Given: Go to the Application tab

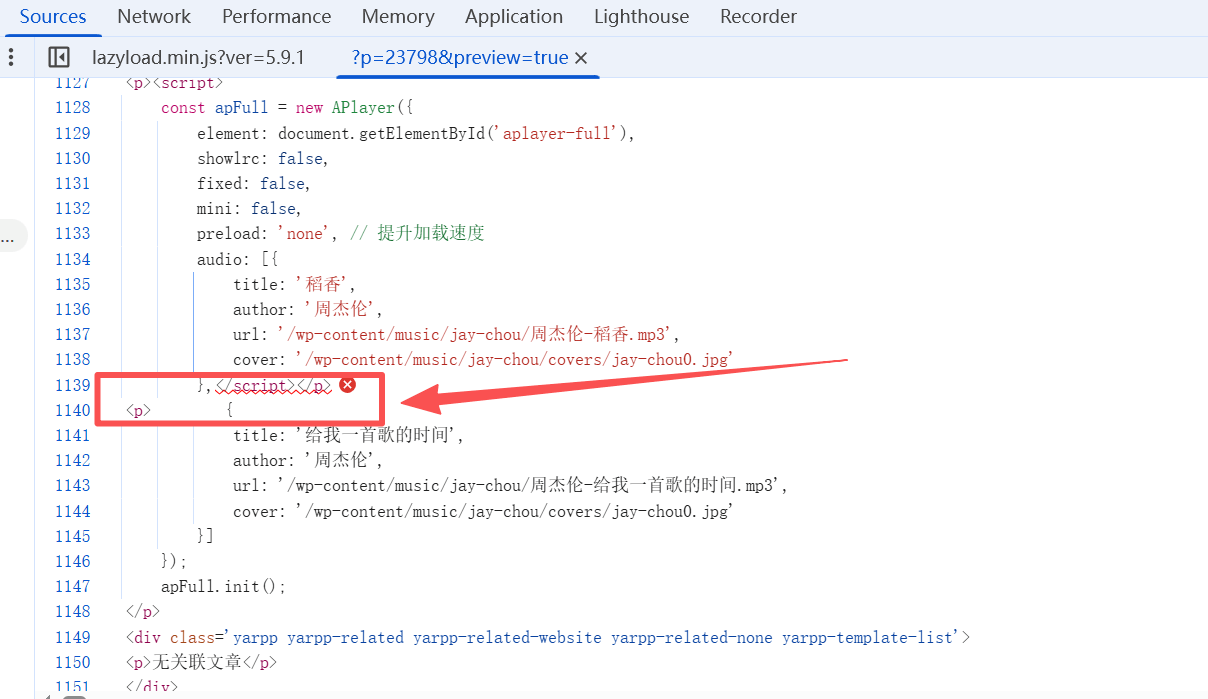Looking at the screenshot, I should click(514, 16).
